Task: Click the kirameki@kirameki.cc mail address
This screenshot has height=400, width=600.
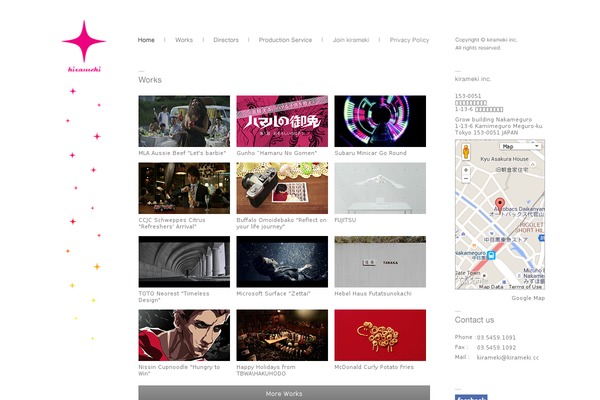Action: pyautogui.click(x=507, y=358)
